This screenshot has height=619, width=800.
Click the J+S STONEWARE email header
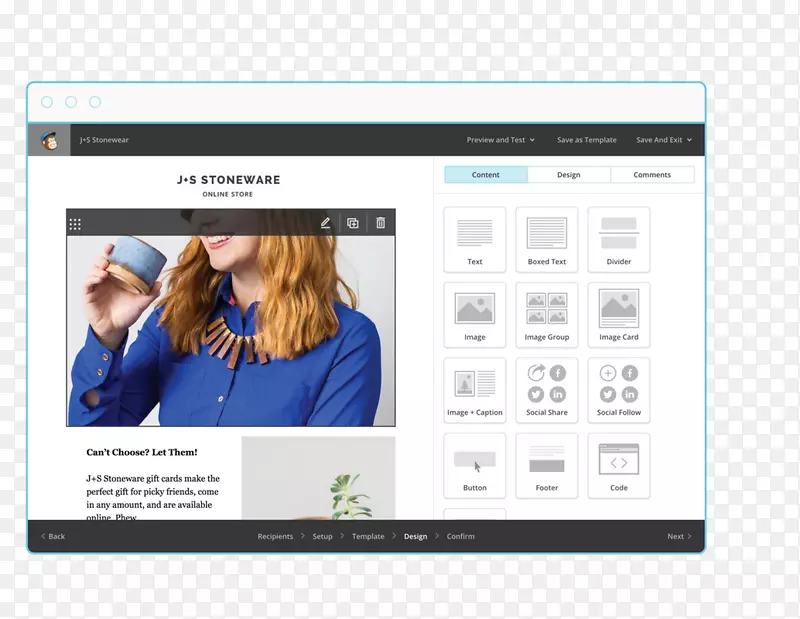click(x=229, y=180)
